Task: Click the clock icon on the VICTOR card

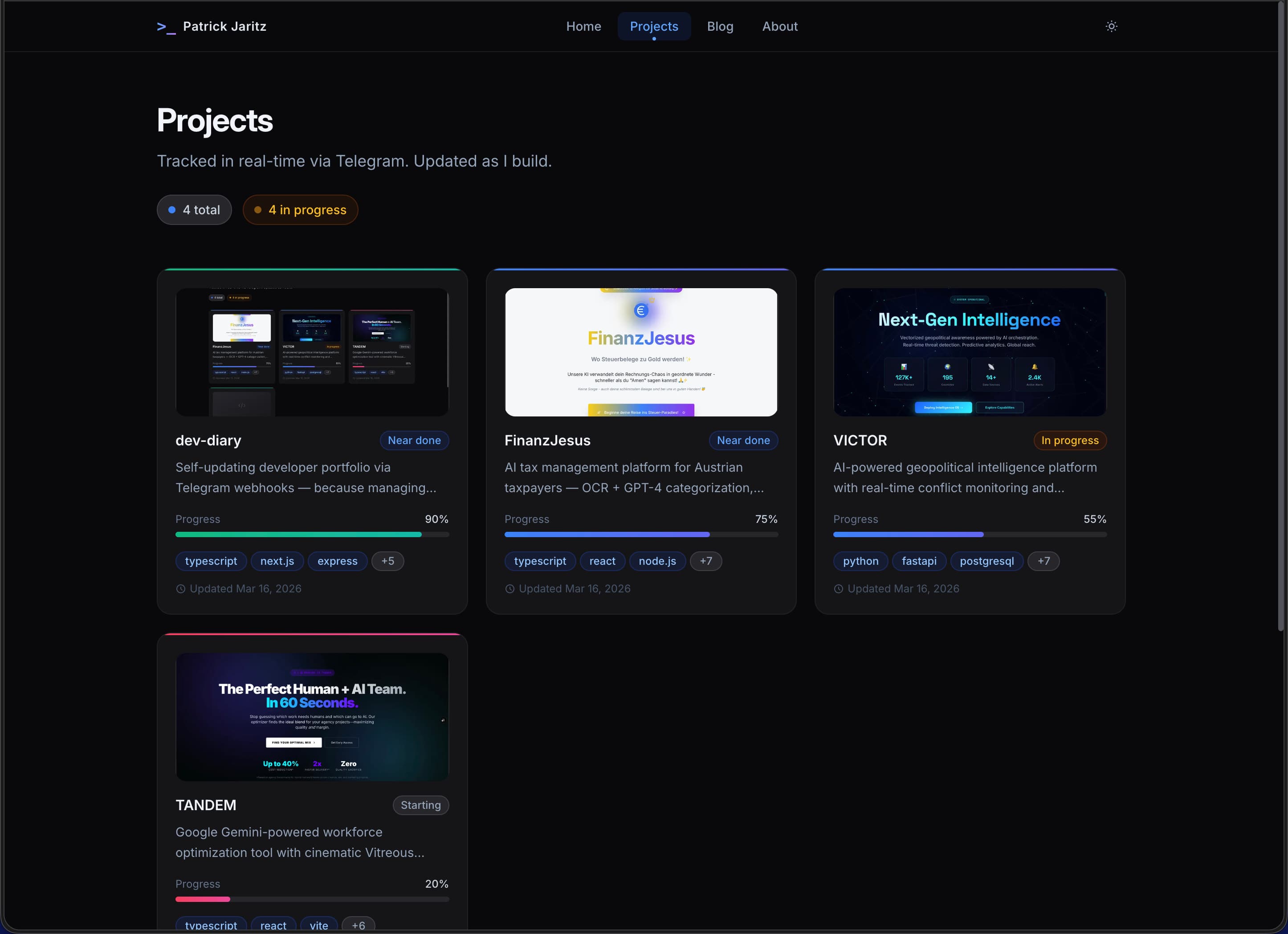Action: [838, 589]
